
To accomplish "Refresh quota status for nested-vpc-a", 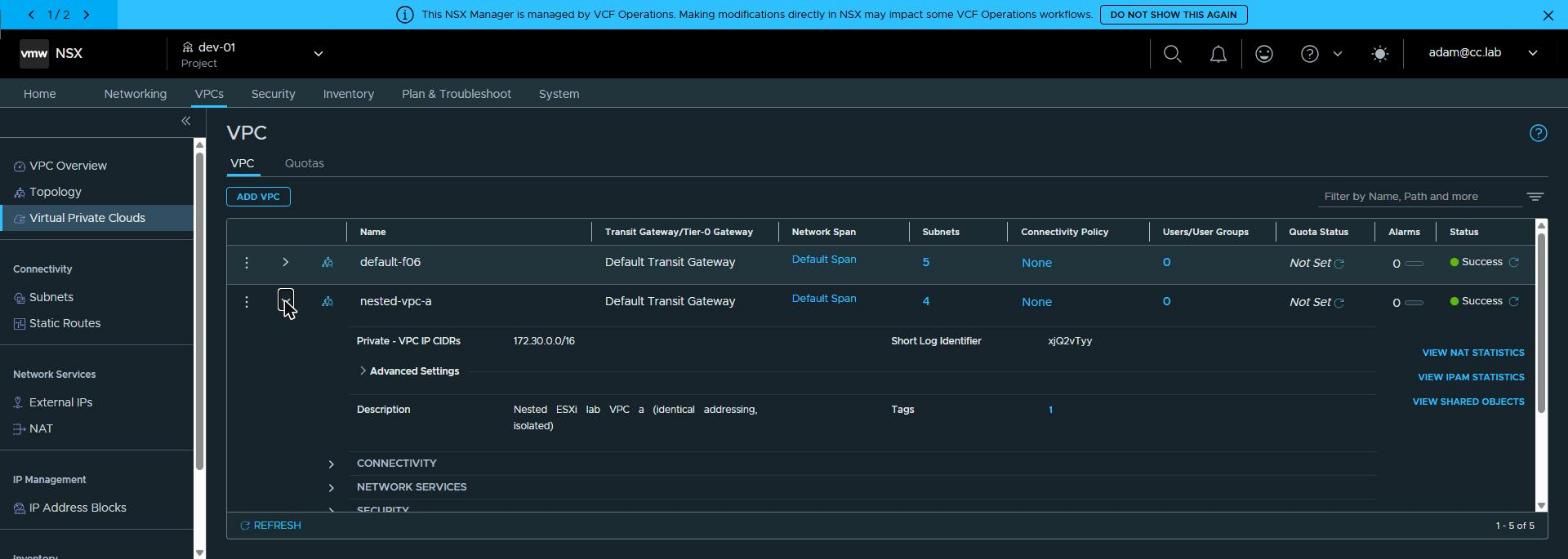I will click(x=1339, y=302).
